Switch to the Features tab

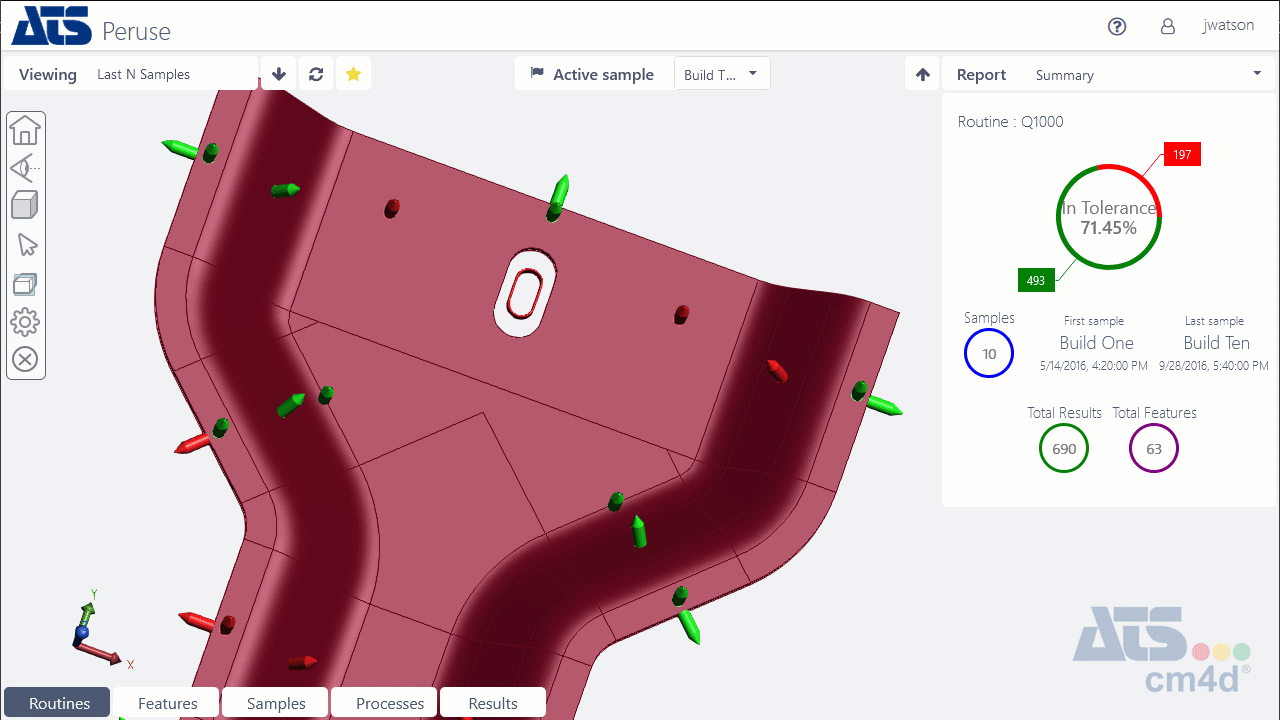167,703
